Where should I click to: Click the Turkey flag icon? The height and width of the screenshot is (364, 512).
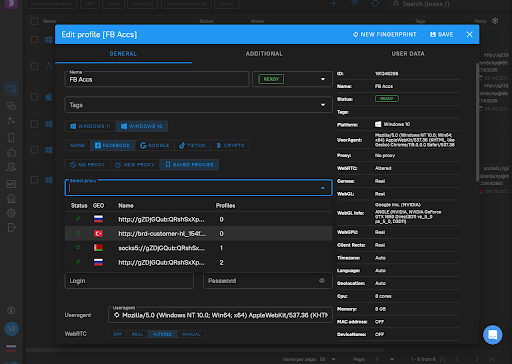click(98, 234)
